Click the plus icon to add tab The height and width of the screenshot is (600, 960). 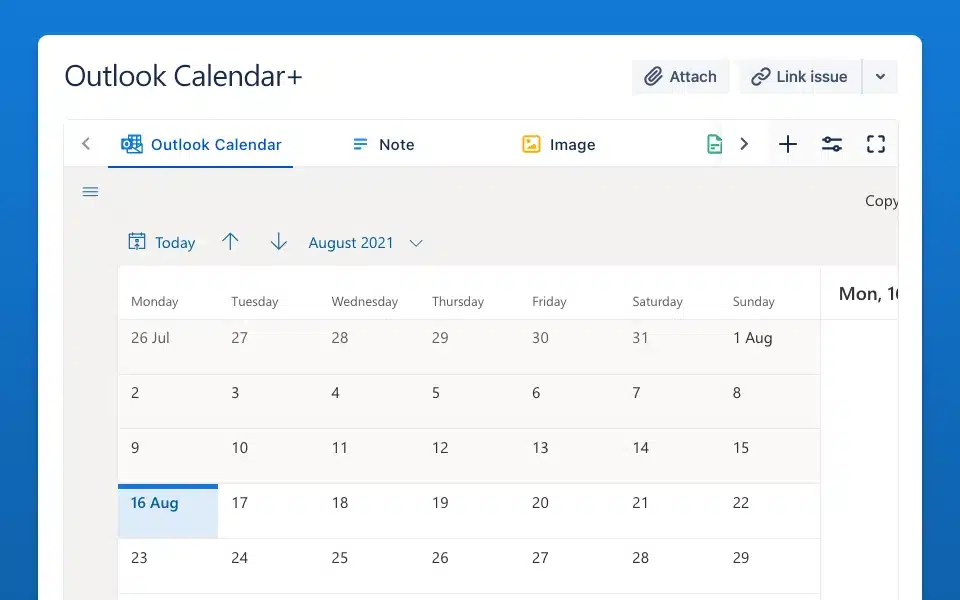pos(788,144)
